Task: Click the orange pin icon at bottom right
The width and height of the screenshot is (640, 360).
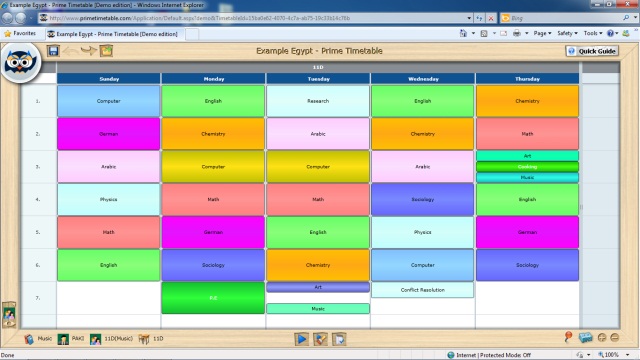Action: pyautogui.click(x=568, y=337)
